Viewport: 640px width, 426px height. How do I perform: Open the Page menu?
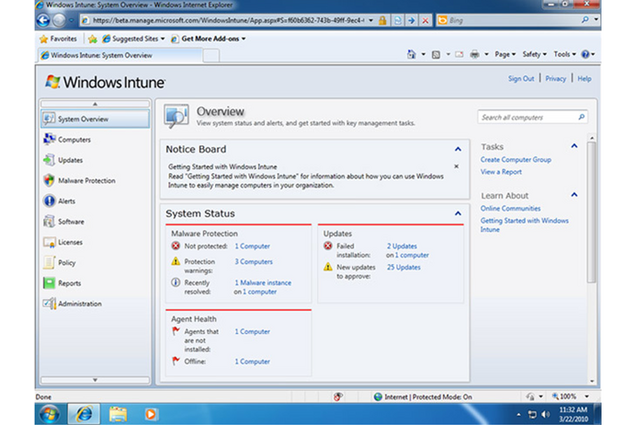(505, 54)
